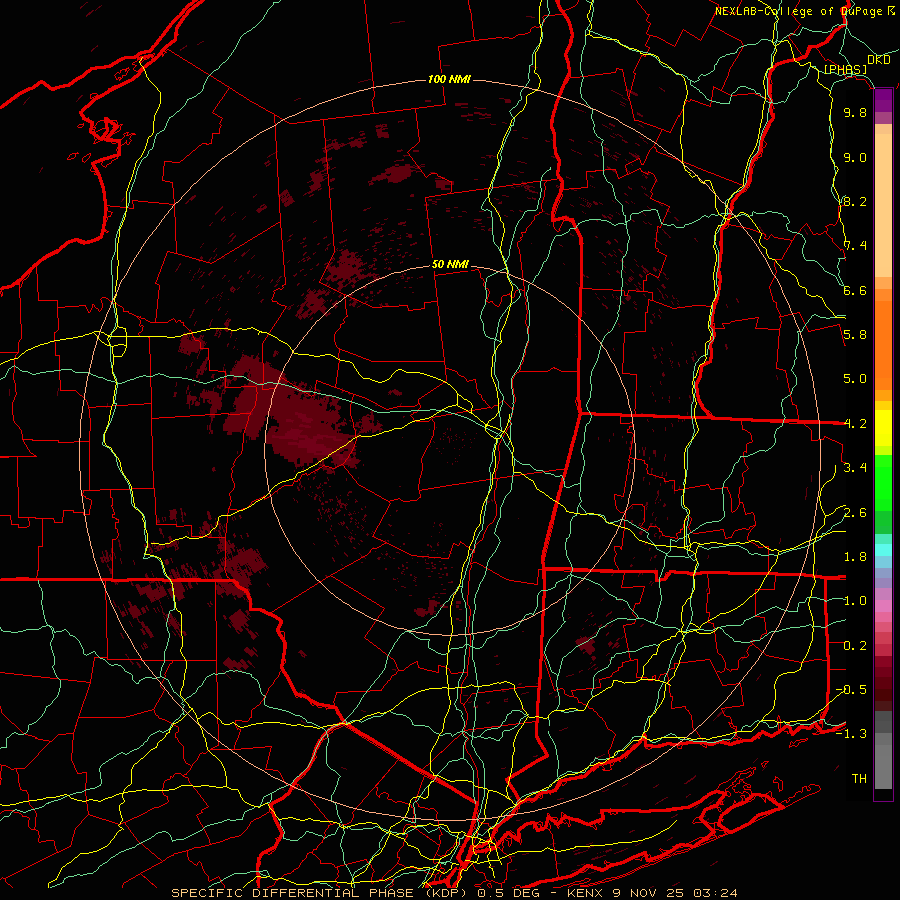900x900 pixels.
Task: Pick the dark purple swatch atop the color bar
Action: click(883, 101)
